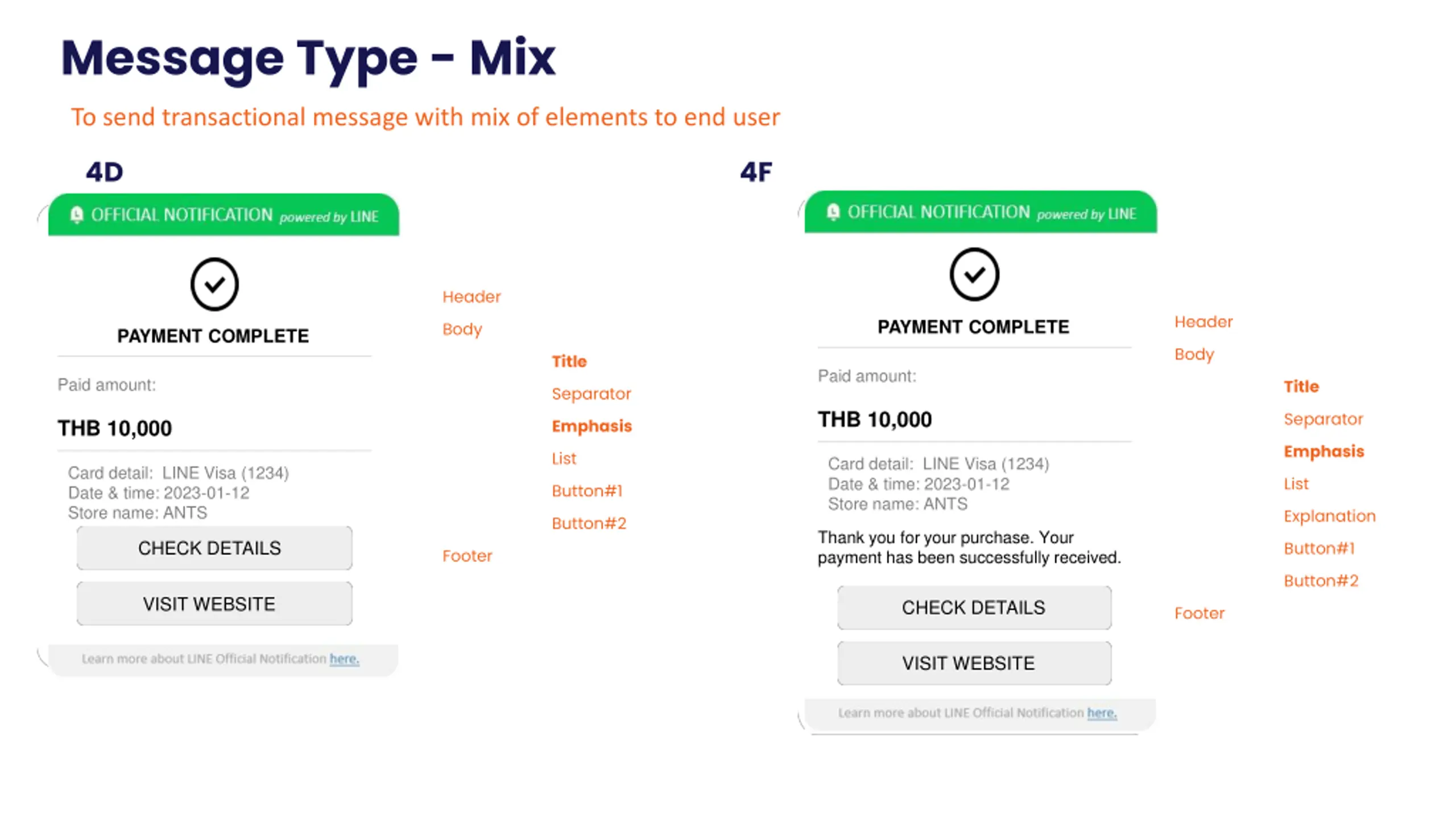Click the 4D header notification bell icon

click(x=77, y=215)
